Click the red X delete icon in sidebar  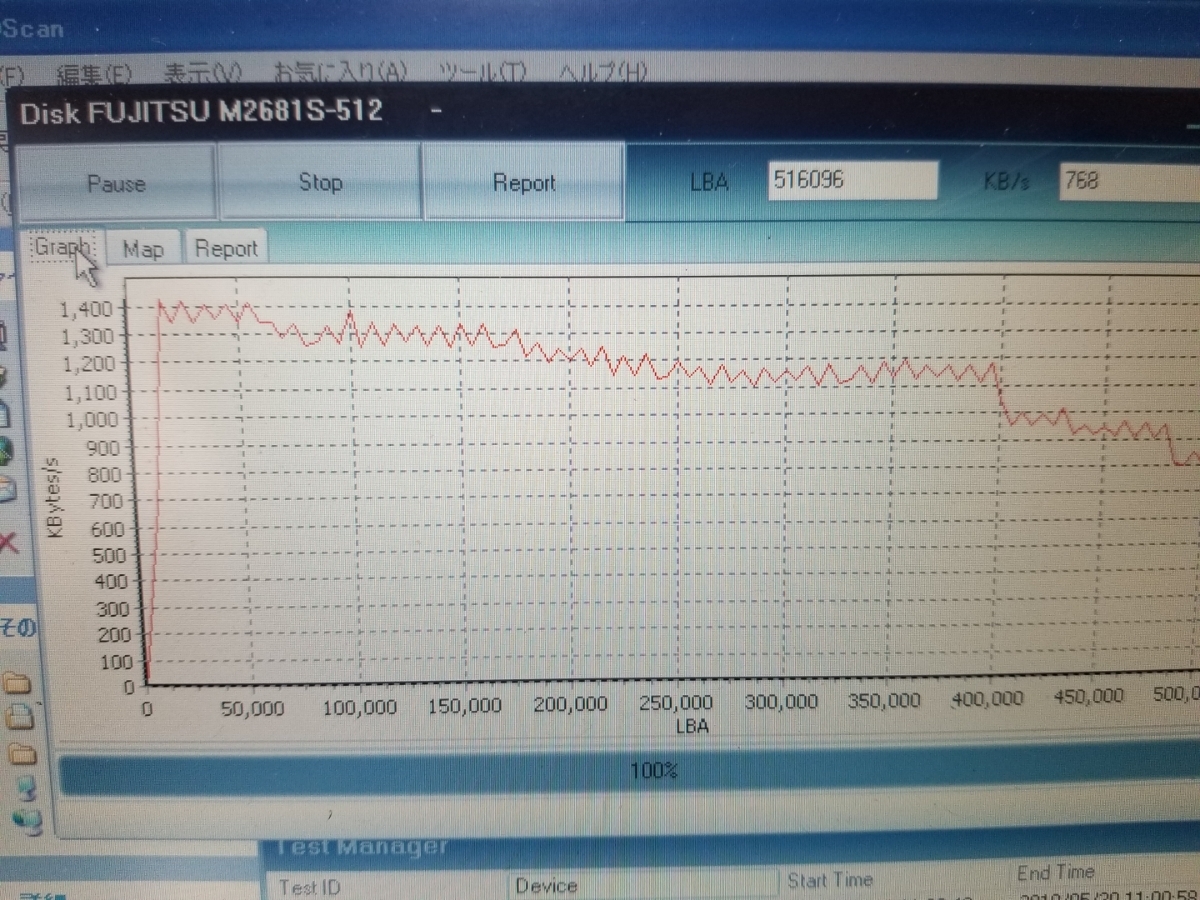click(x=8, y=543)
